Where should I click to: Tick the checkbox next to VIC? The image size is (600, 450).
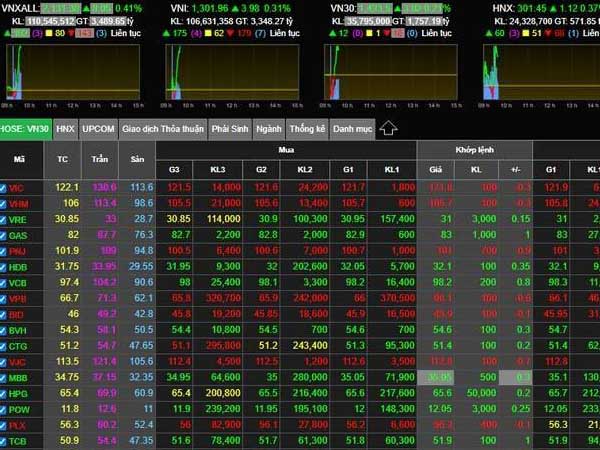(x=6, y=187)
